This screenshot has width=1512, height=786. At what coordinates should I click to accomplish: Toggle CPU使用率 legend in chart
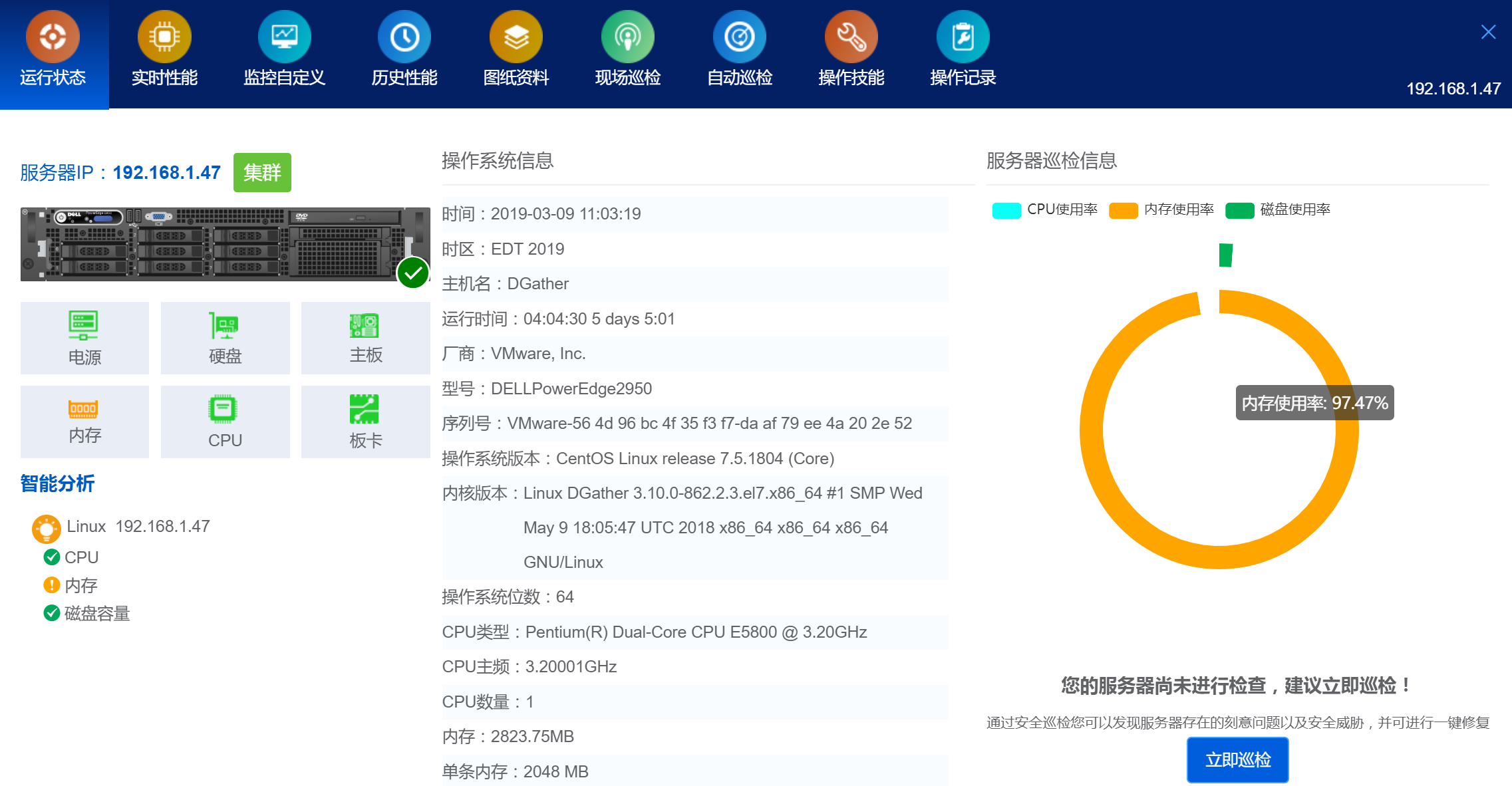[x=1044, y=210]
